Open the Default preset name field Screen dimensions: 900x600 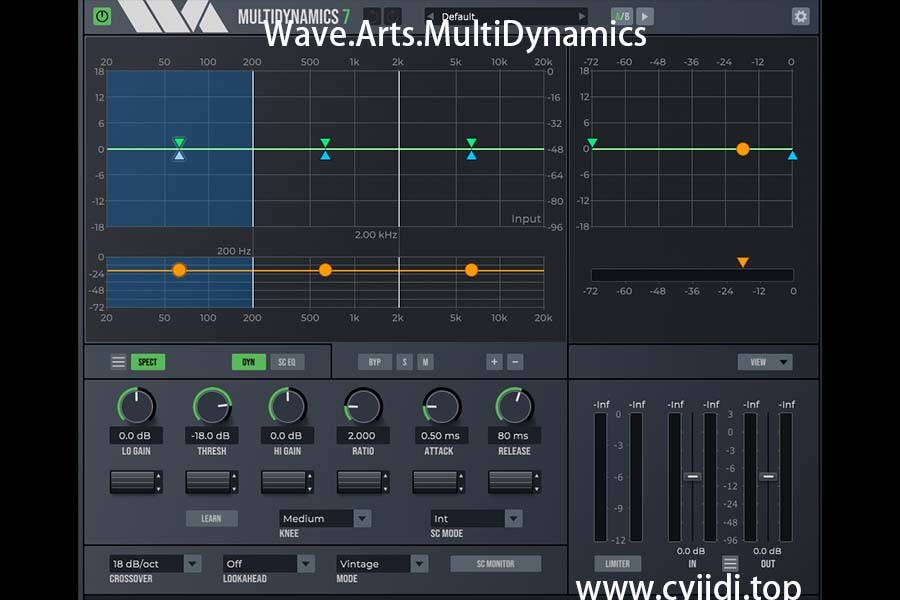[506, 16]
